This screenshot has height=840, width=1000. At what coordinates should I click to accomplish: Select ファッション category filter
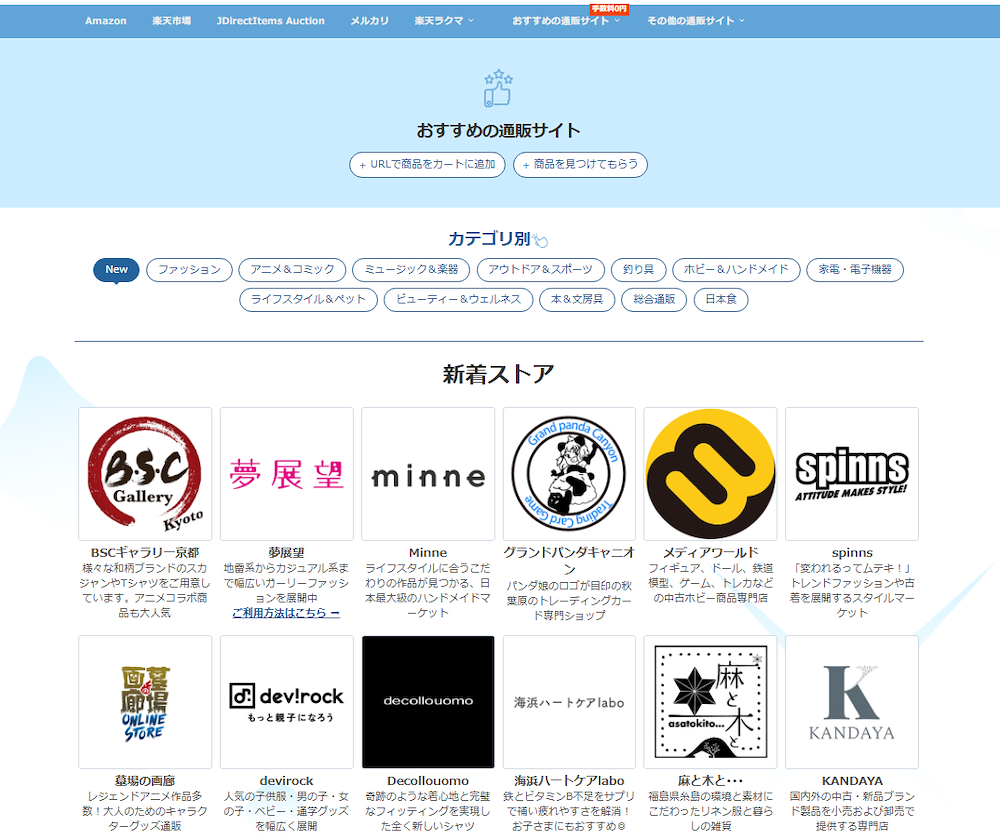189,270
